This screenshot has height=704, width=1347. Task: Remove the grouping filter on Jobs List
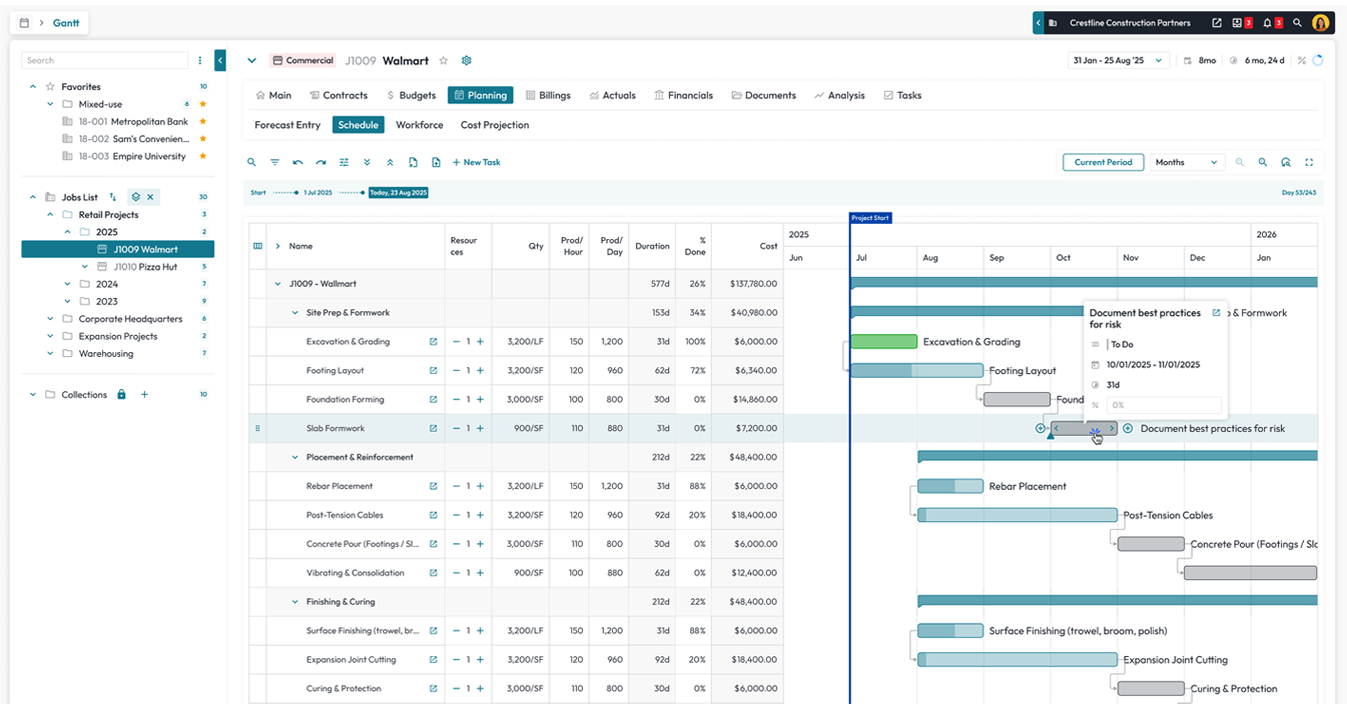150,197
